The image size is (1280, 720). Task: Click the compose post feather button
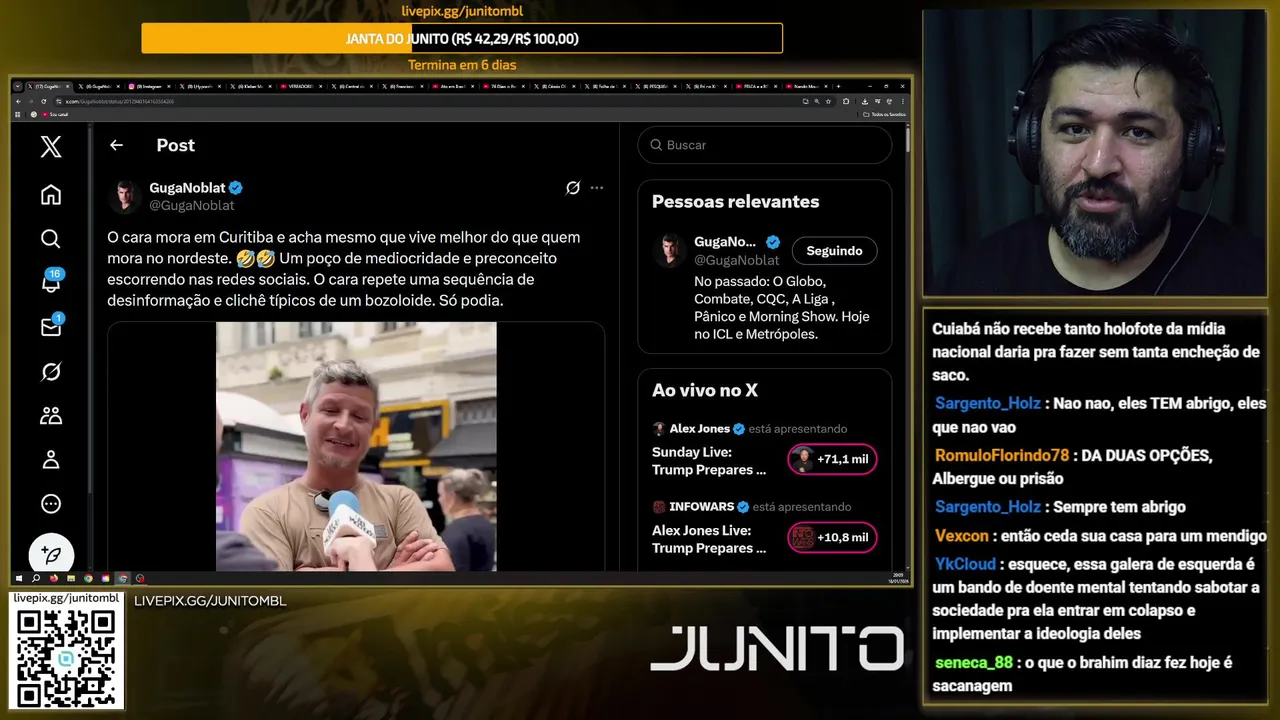[x=51, y=554]
